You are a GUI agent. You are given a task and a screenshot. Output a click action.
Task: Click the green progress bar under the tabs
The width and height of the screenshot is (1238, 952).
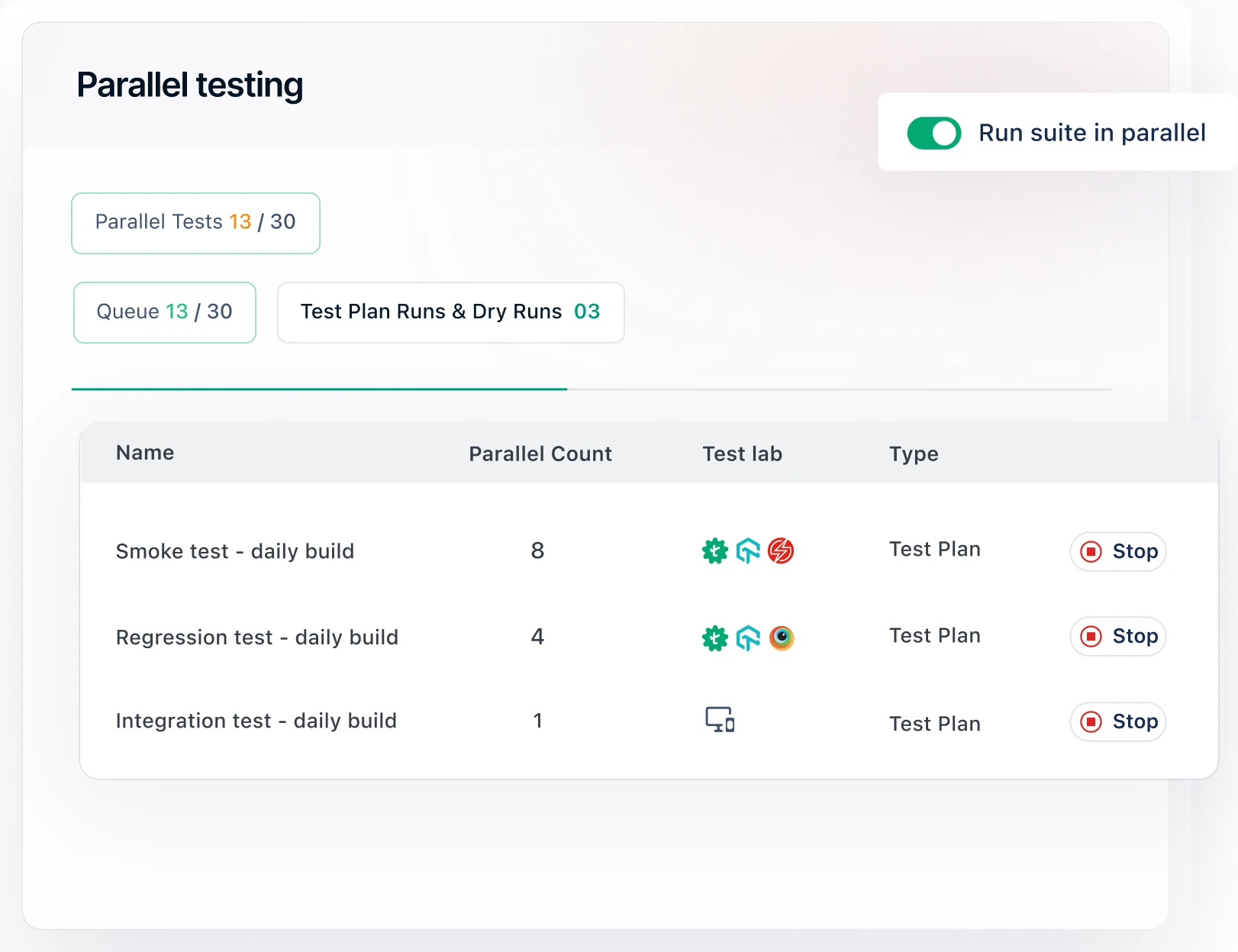click(x=319, y=389)
